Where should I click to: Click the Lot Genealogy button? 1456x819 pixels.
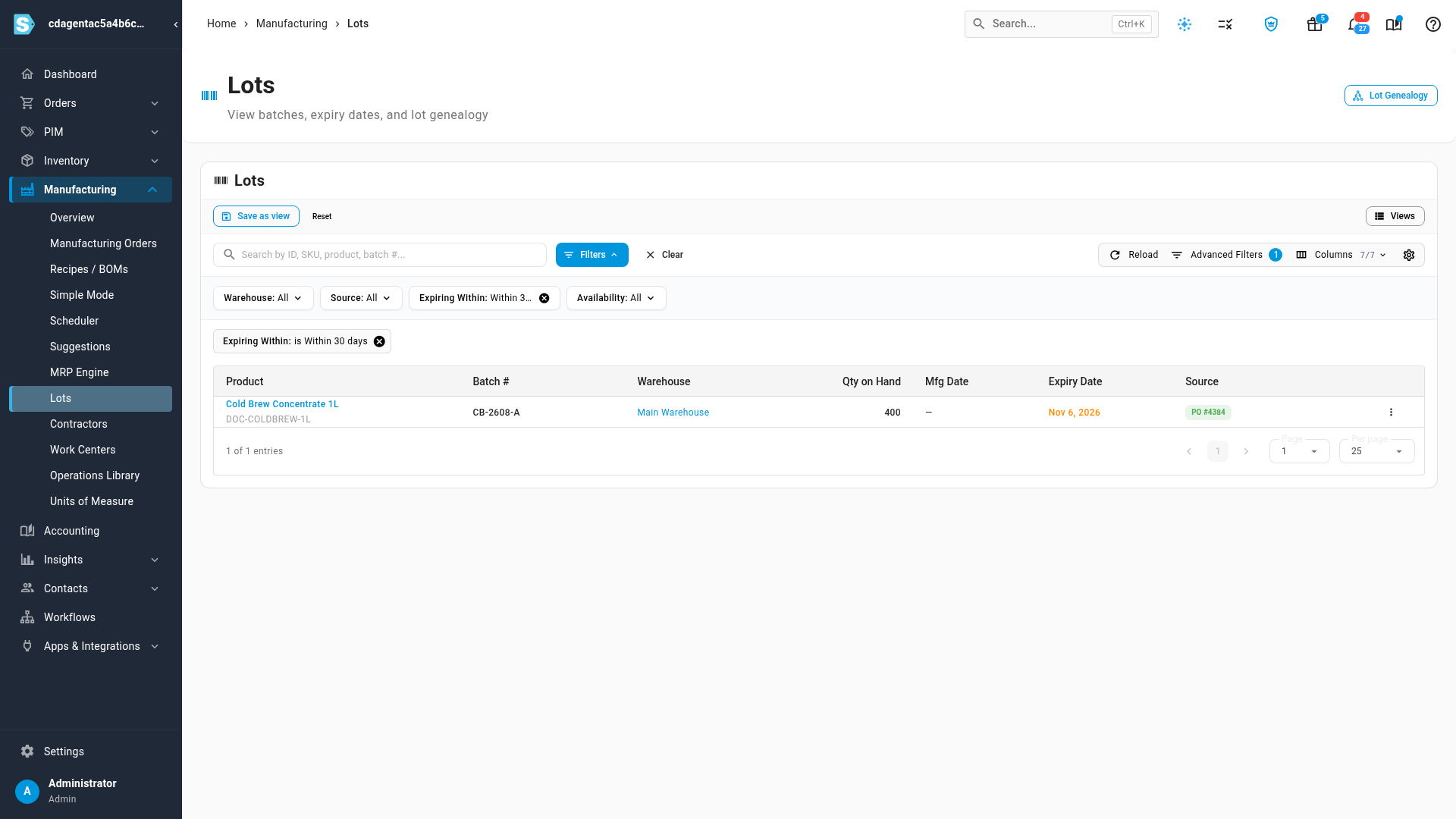tap(1391, 96)
